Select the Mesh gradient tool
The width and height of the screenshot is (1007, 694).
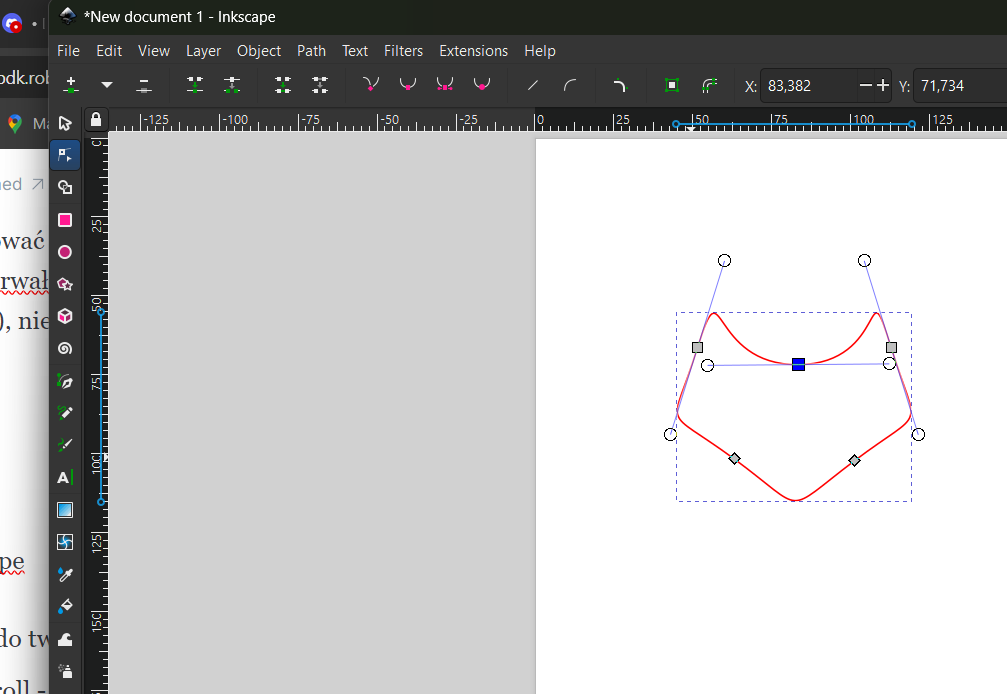tap(65, 542)
